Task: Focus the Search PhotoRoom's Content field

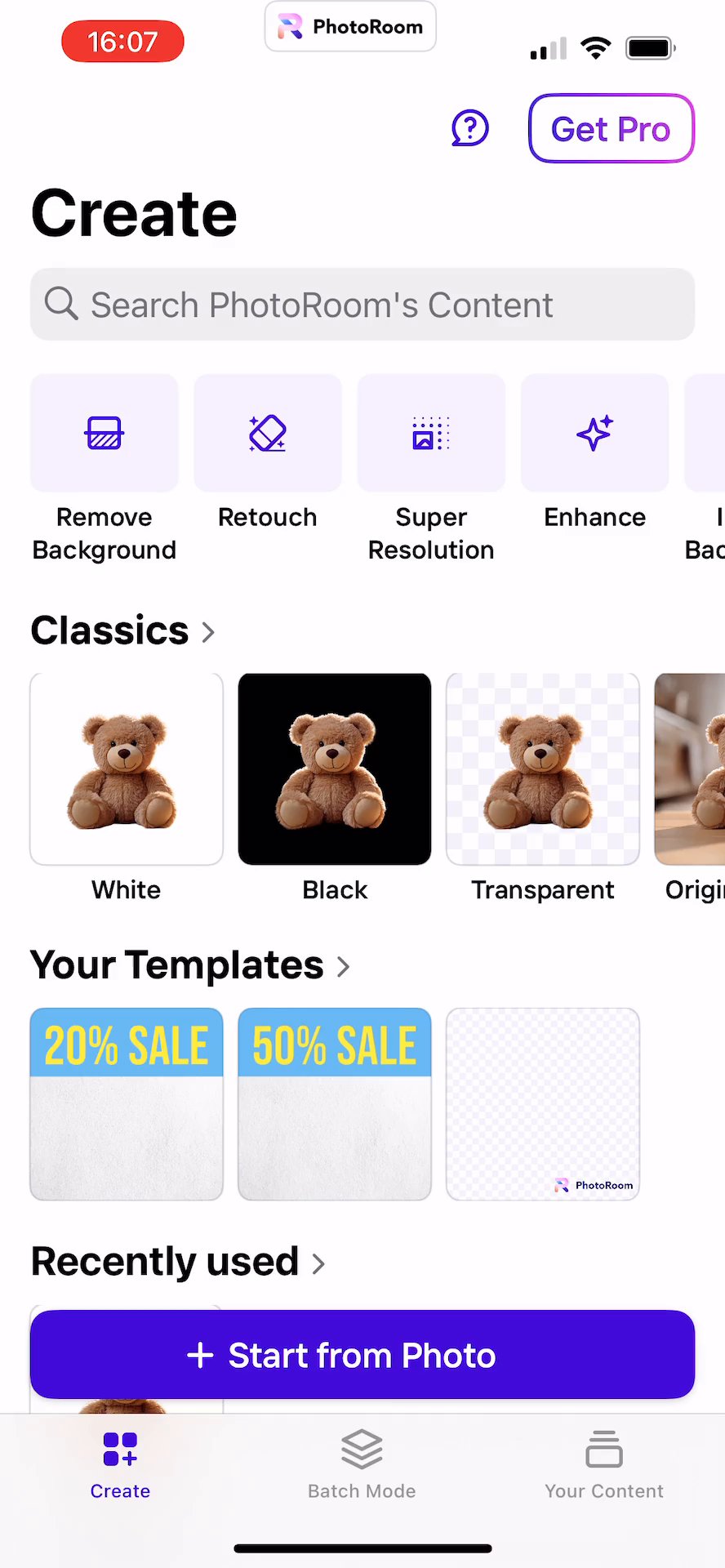Action: tap(362, 304)
